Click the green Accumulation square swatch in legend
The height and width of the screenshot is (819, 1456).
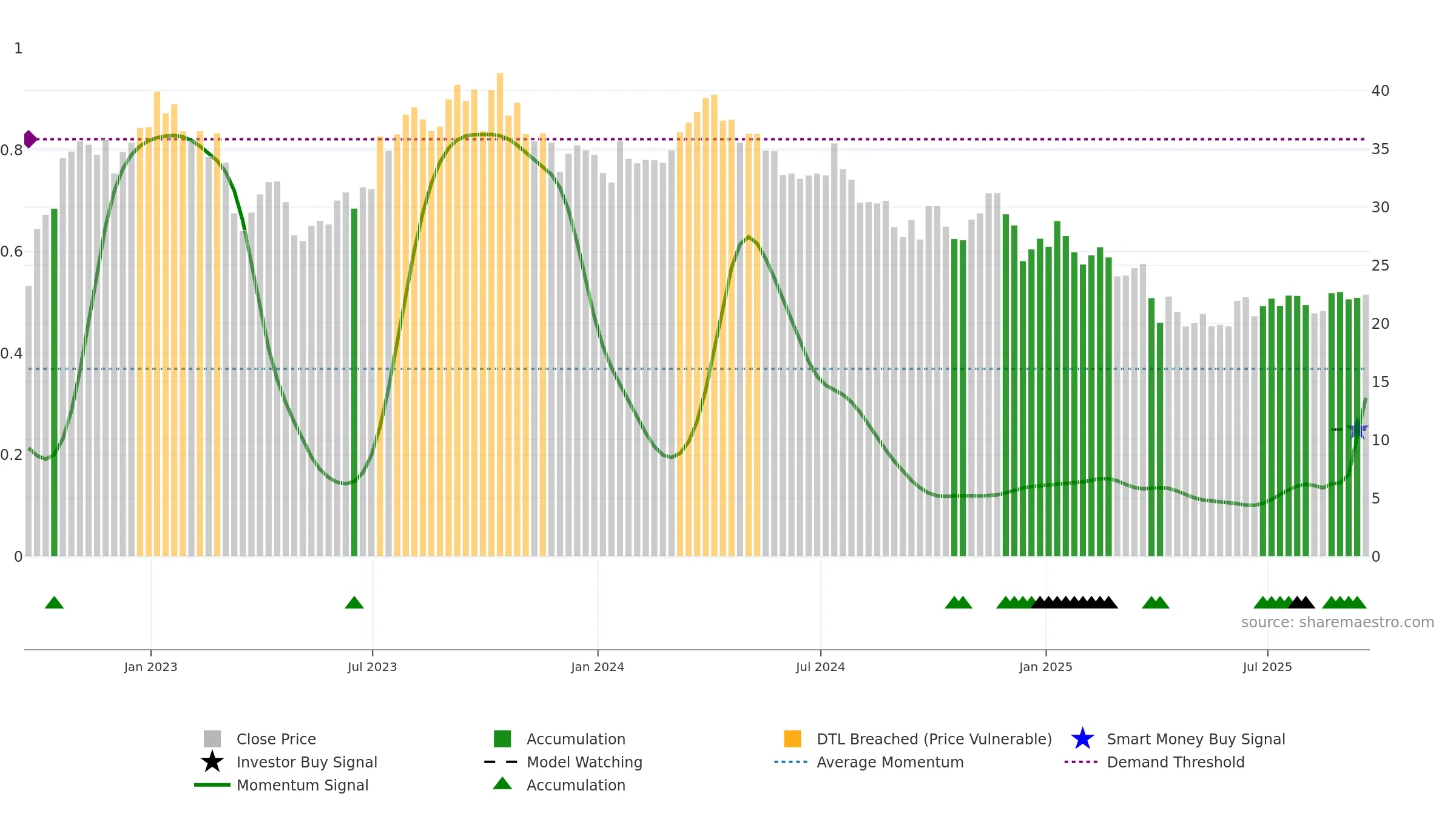coord(502,739)
